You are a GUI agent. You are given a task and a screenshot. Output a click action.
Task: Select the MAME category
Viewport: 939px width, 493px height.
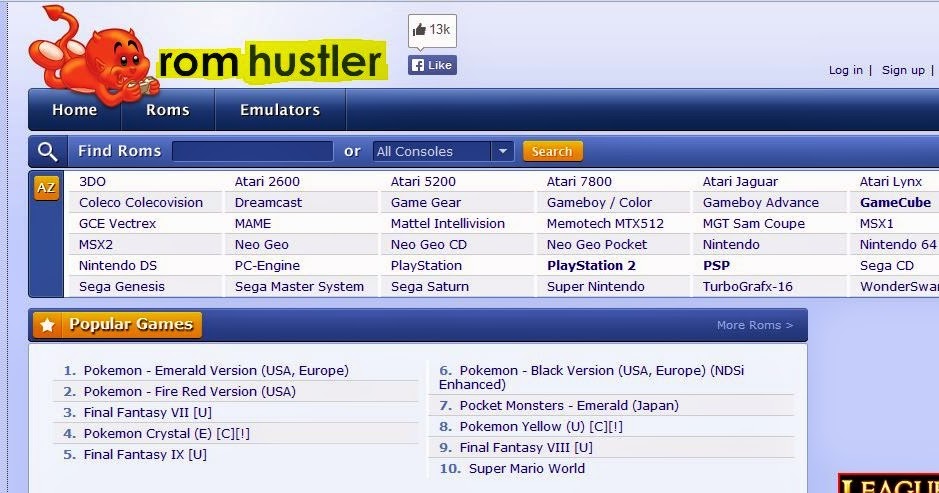coord(253,223)
